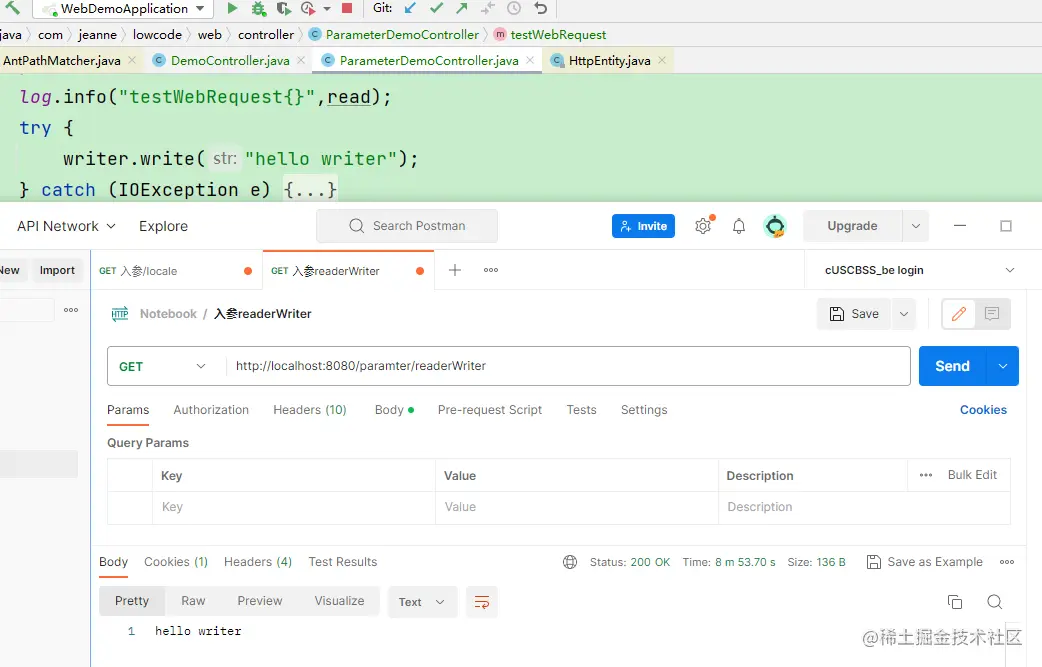The width and height of the screenshot is (1042, 667).
Task: Open Explore in Postman header
Action: (163, 226)
